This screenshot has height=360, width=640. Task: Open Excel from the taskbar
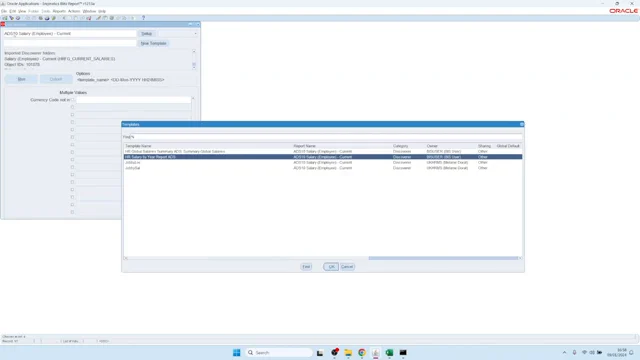pyautogui.click(x=389, y=353)
